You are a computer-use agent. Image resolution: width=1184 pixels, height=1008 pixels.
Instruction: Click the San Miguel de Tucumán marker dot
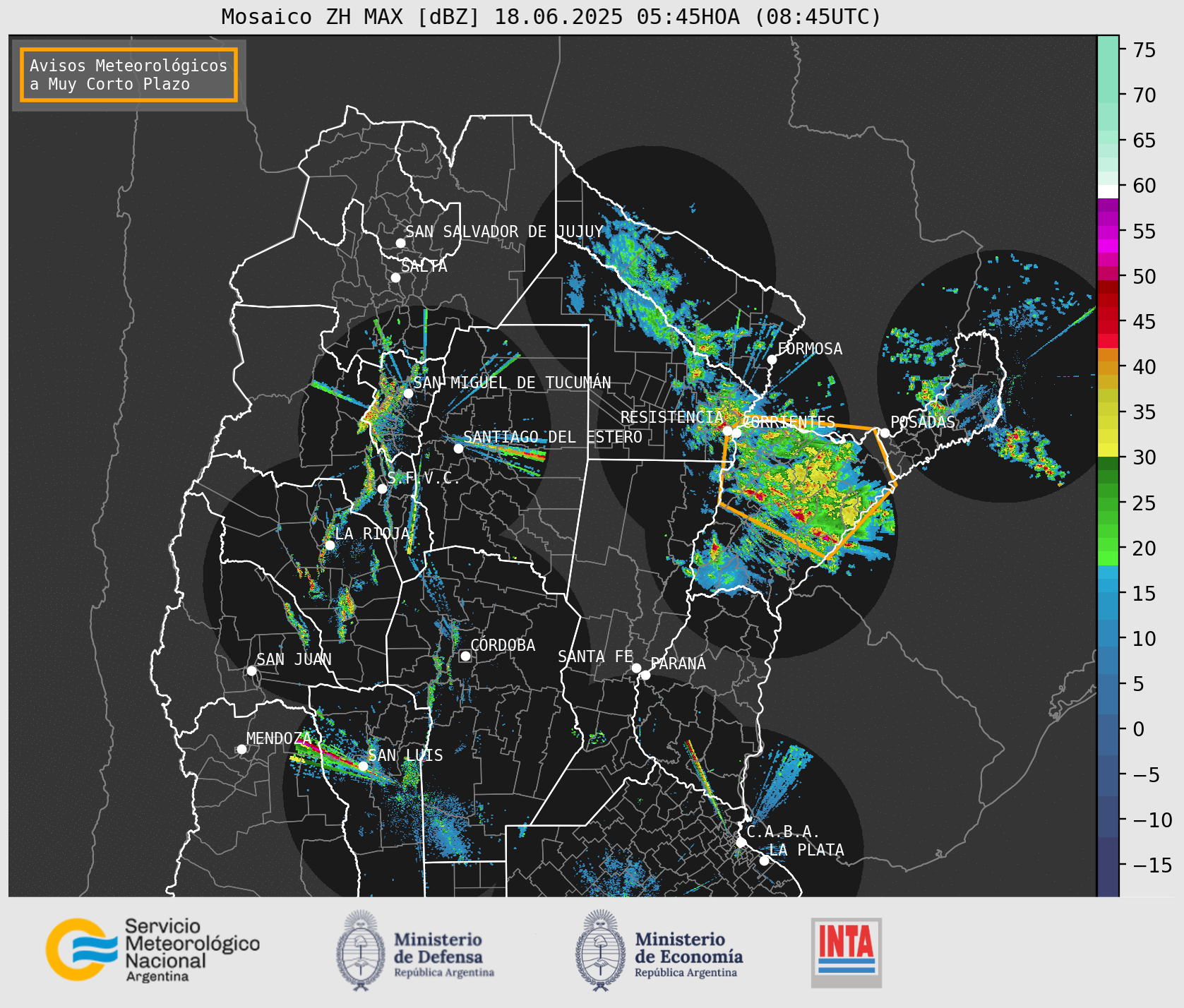pos(407,393)
